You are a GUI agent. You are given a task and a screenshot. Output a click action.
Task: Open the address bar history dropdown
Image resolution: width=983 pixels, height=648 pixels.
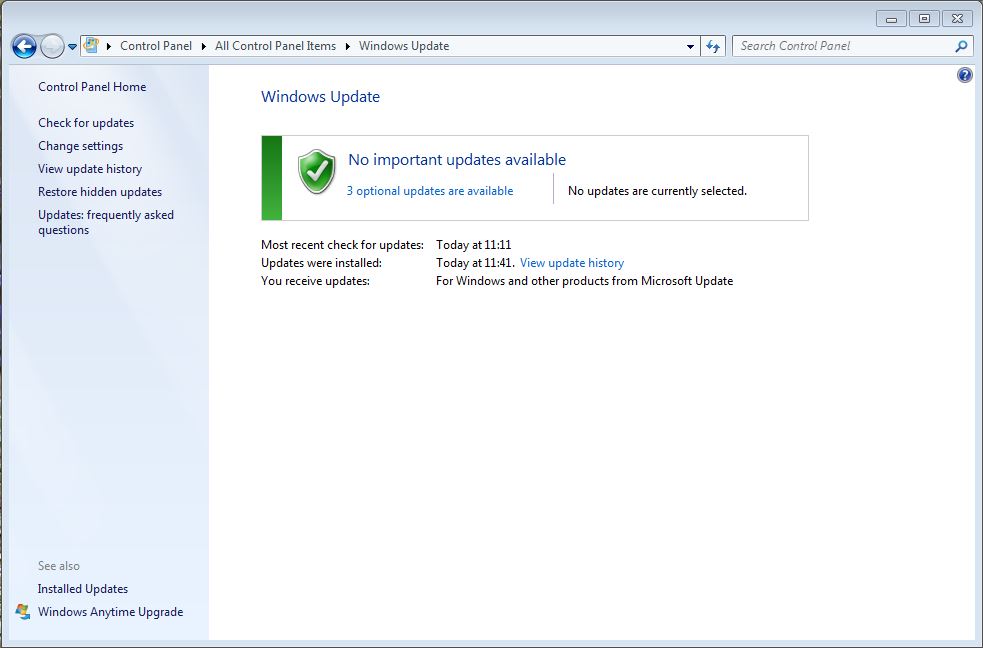click(690, 46)
